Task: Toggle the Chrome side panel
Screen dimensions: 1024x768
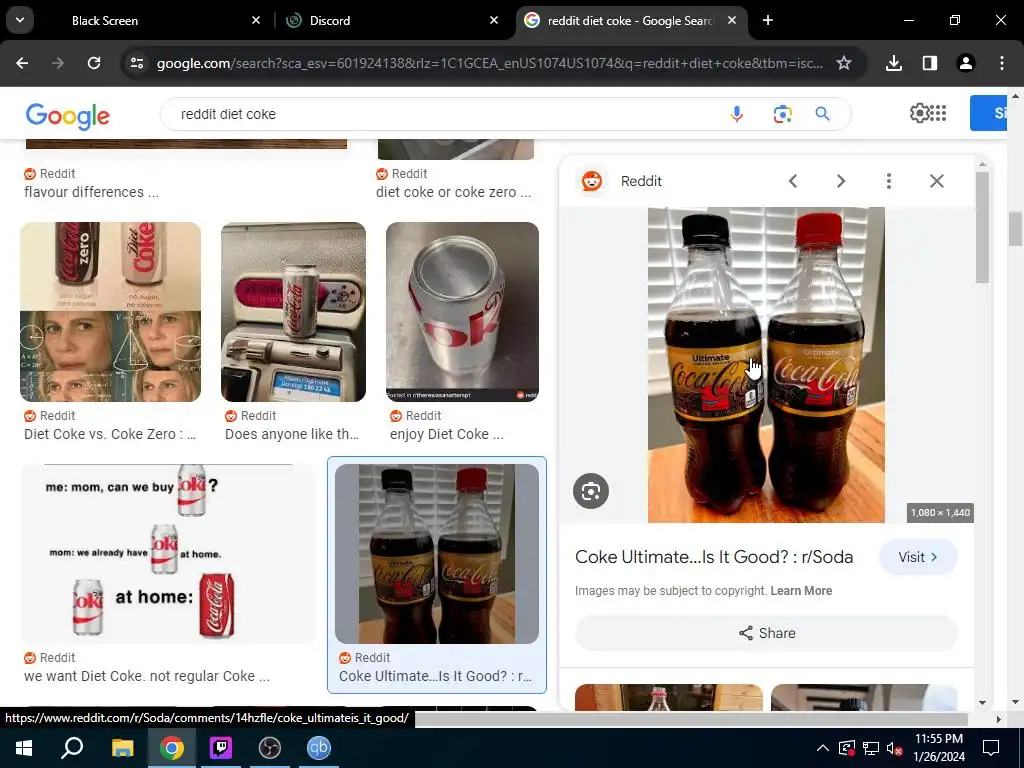Action: 930,63
